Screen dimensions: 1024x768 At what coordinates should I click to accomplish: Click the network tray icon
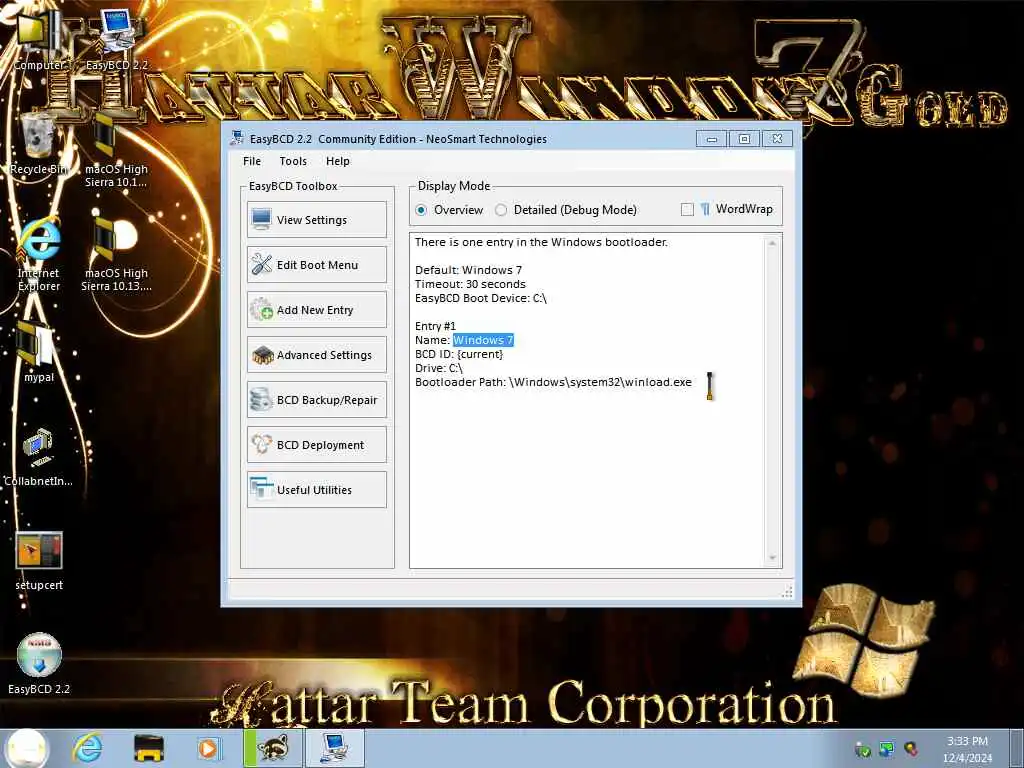click(887, 749)
